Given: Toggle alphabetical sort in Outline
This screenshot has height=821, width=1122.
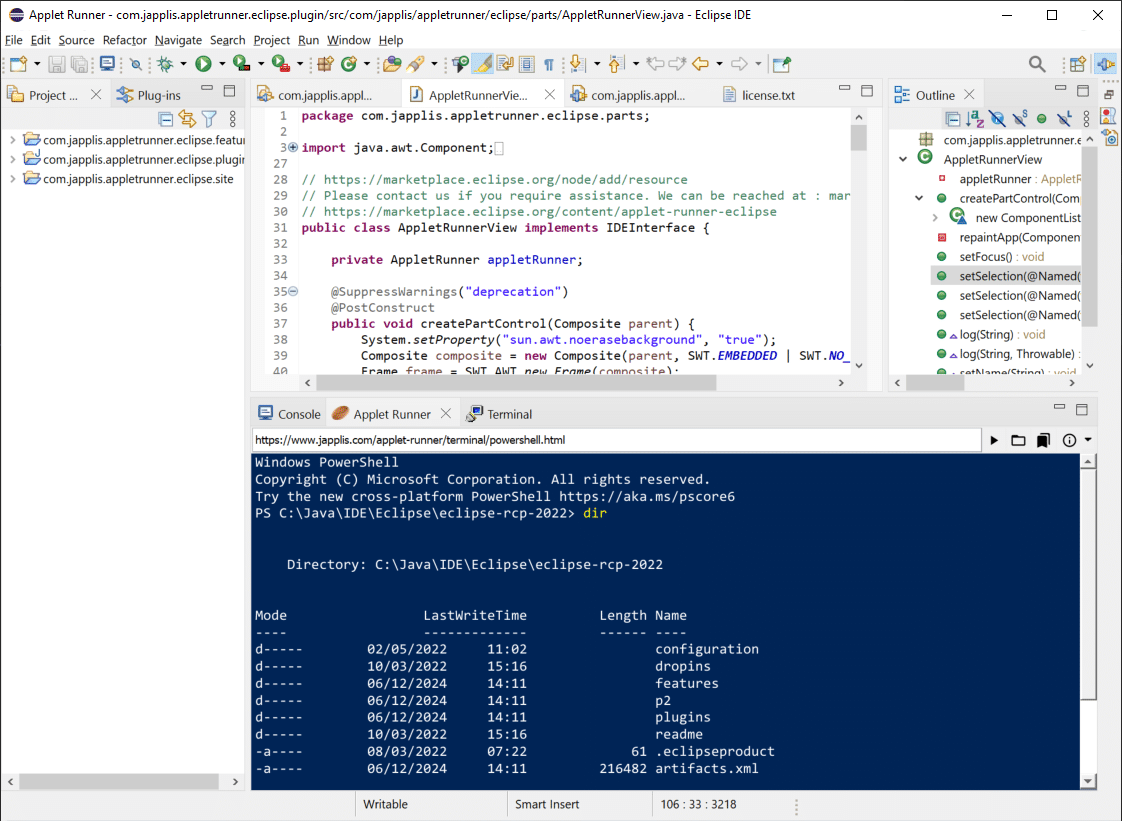Looking at the screenshot, I should [x=975, y=119].
